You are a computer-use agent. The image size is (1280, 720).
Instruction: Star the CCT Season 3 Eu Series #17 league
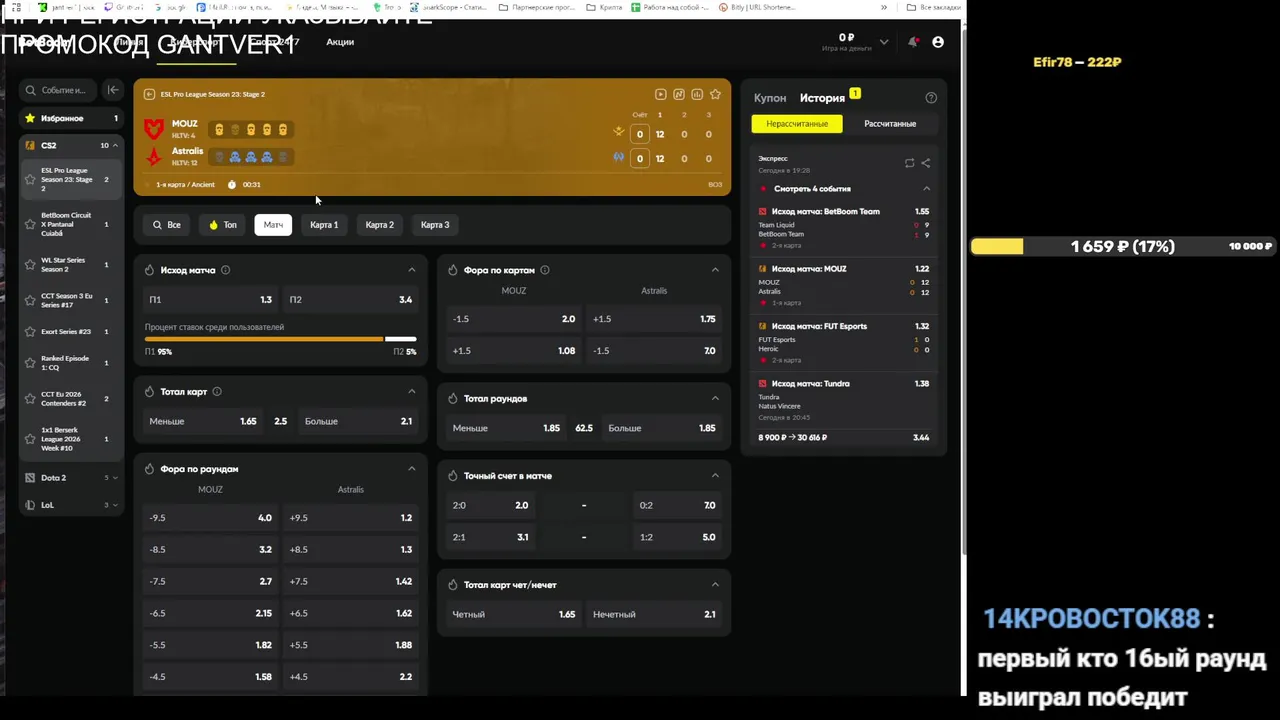tap(30, 300)
